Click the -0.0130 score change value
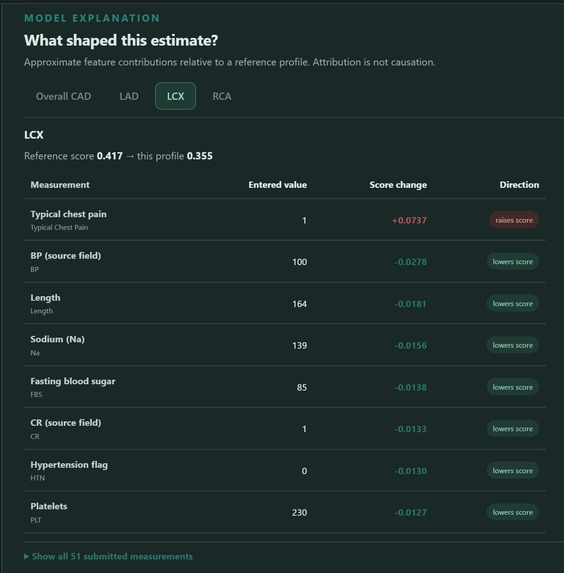This screenshot has height=573, width=564. point(410,471)
